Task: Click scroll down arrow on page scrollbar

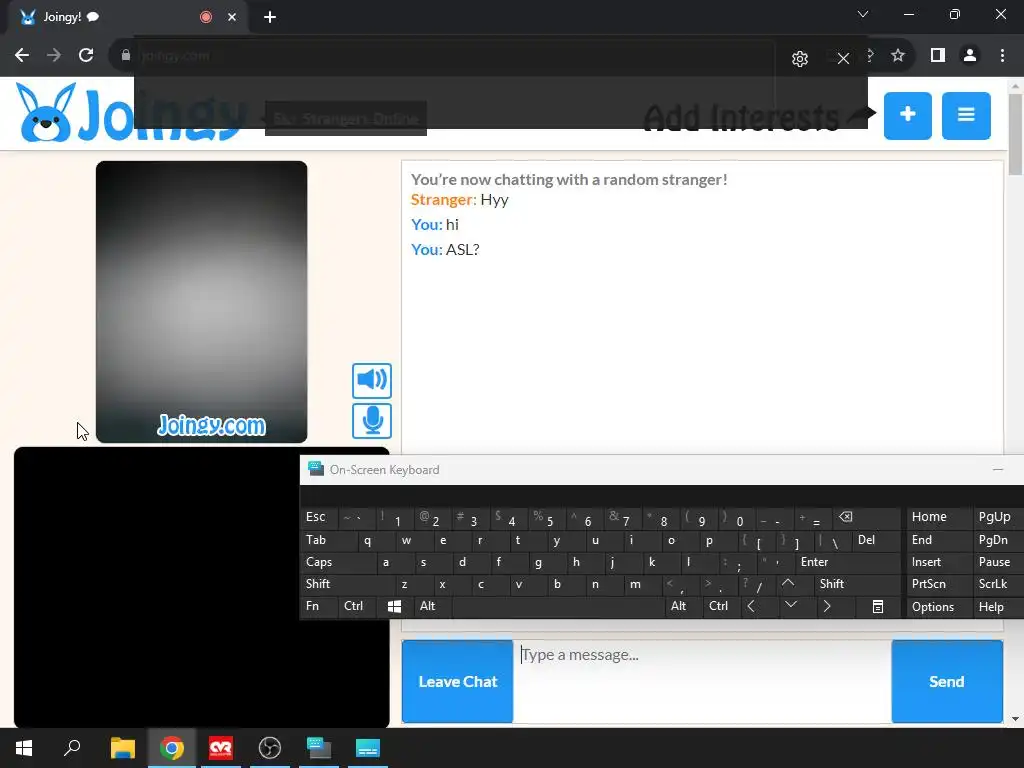Action: click(x=1015, y=719)
